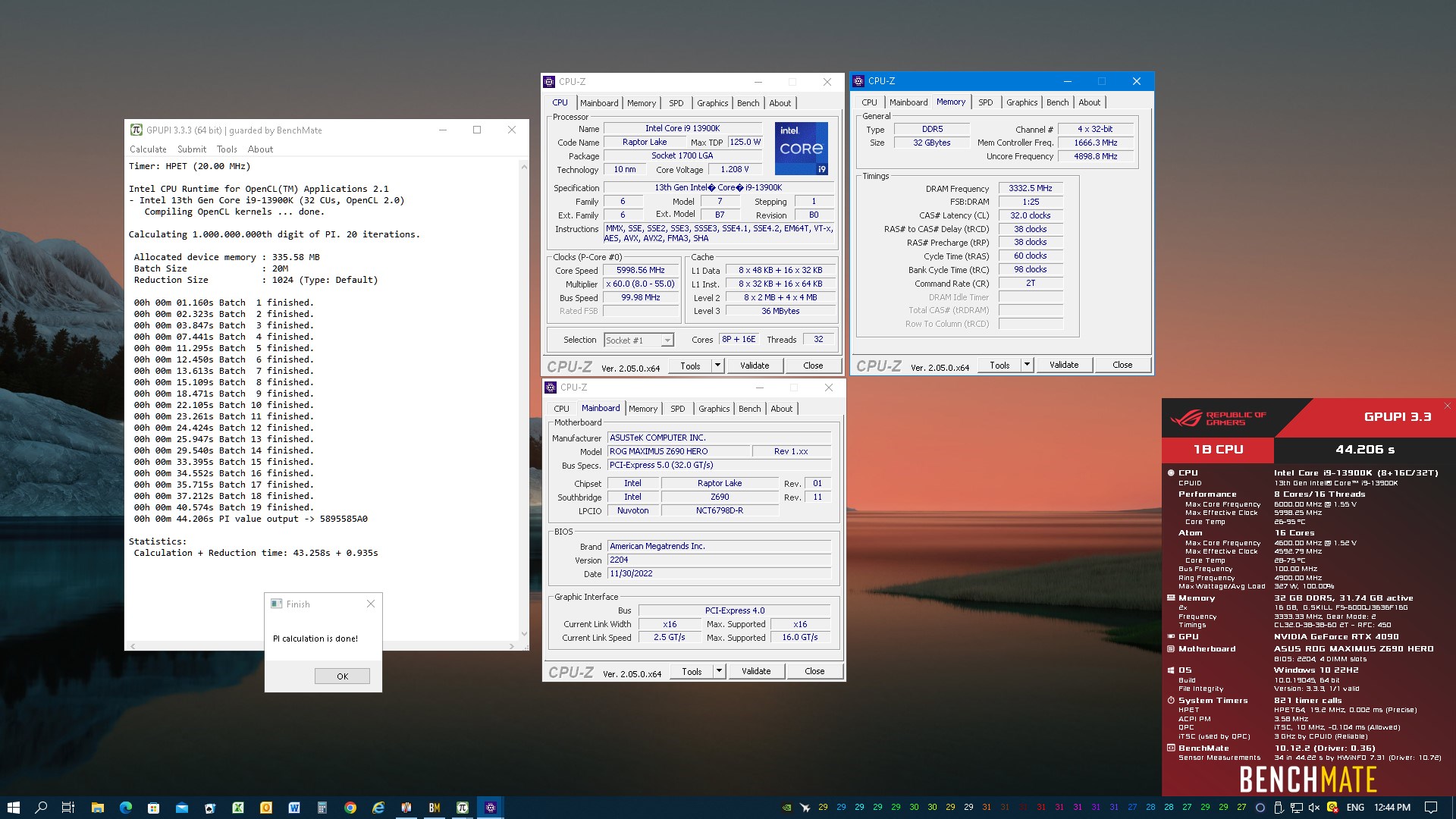Click Validate in CPU-Z CPU window
The height and width of the screenshot is (819, 1456).
pyautogui.click(x=755, y=366)
